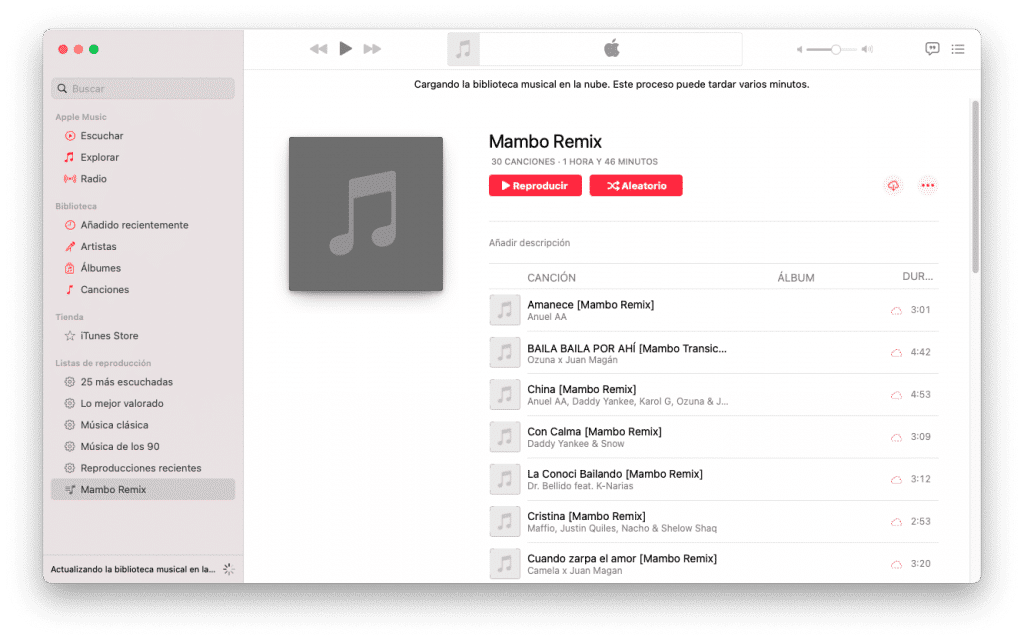Sort by the CANCIÓN column header

pos(551,278)
